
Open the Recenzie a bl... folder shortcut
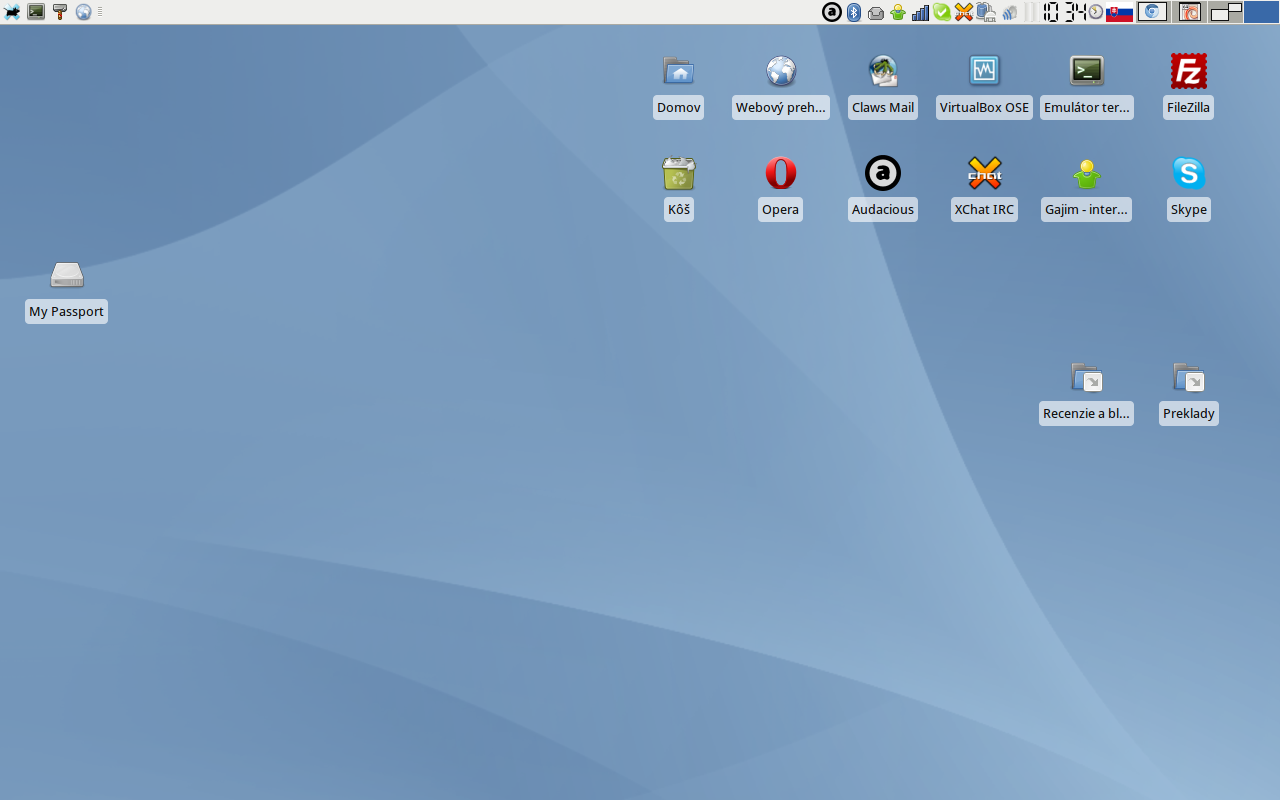click(x=1087, y=377)
